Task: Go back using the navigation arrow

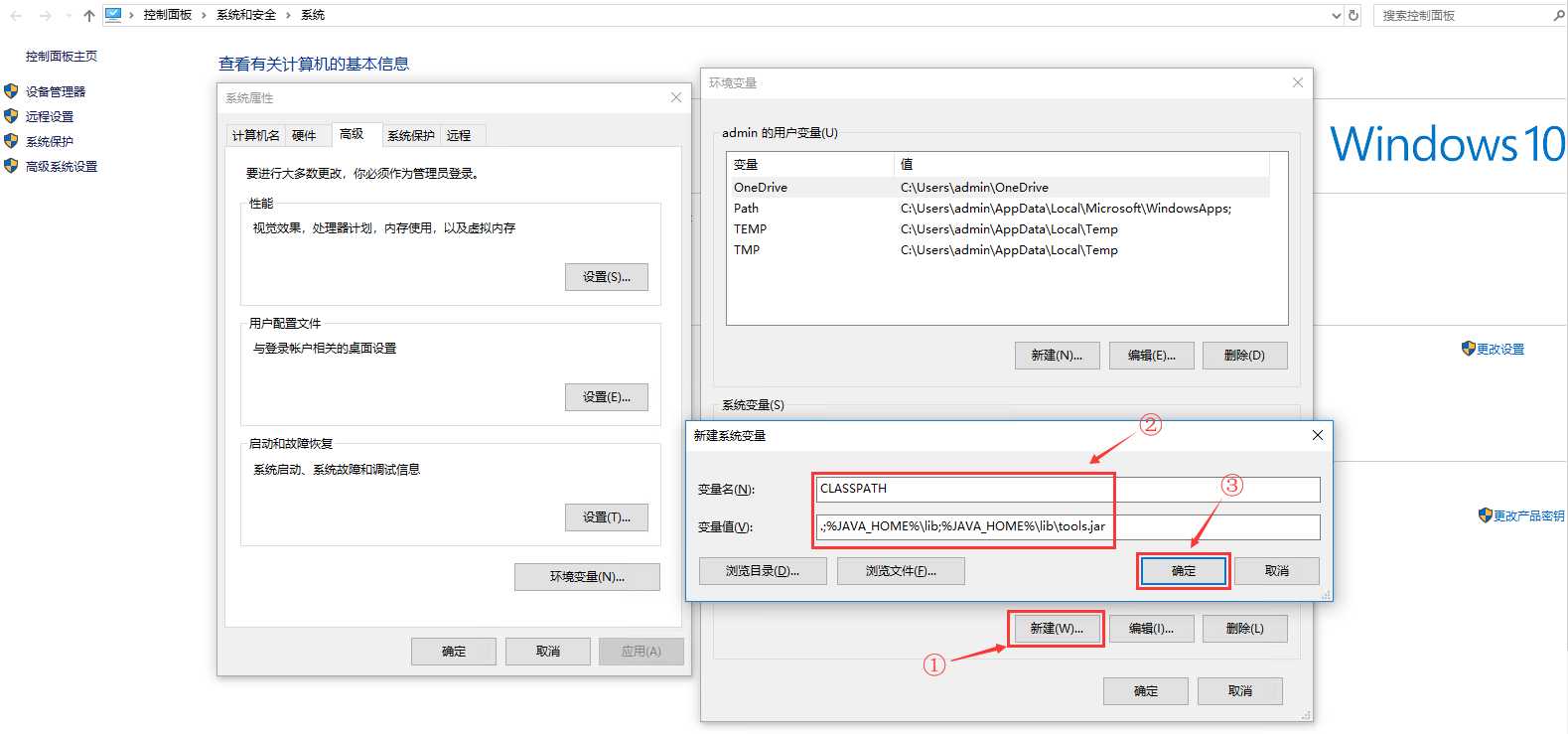Action: point(16,16)
